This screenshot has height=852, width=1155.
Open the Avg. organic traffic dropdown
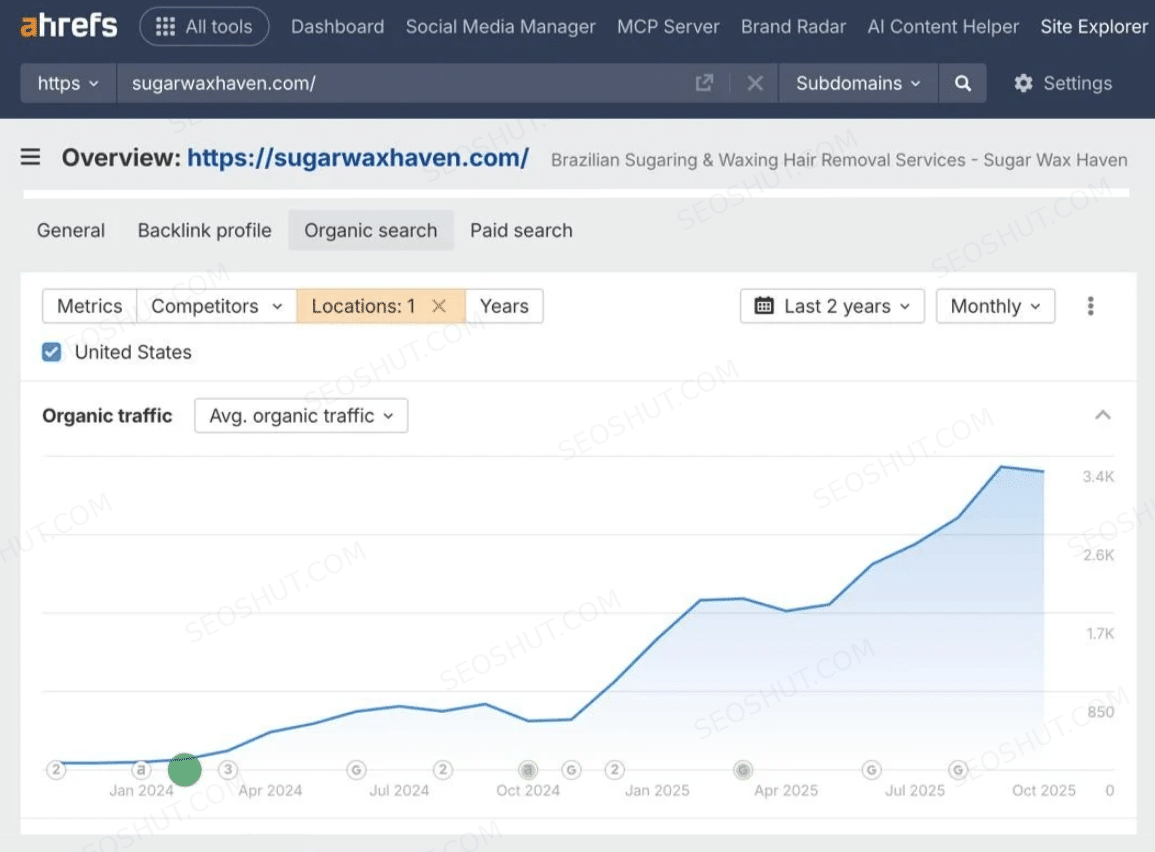coord(301,416)
